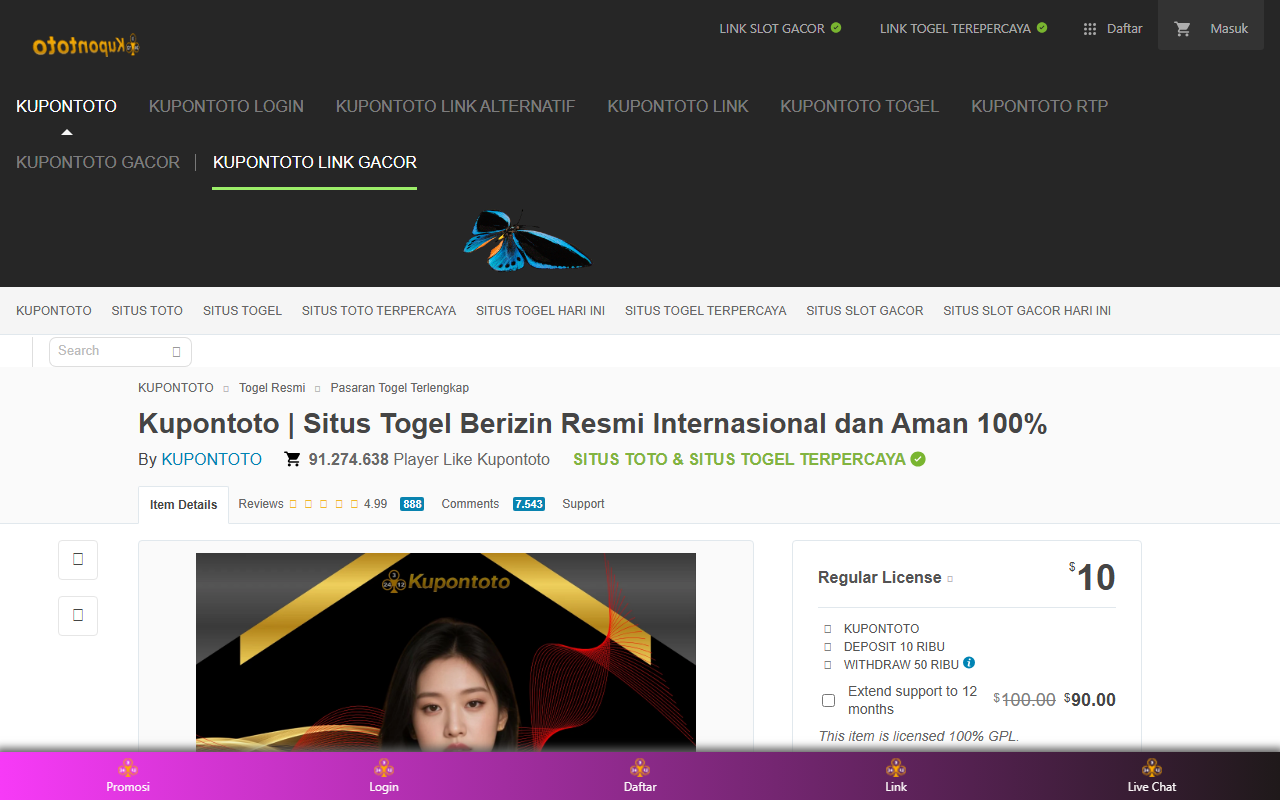Switch to the Support tab
The height and width of the screenshot is (800, 1280).
pos(583,504)
